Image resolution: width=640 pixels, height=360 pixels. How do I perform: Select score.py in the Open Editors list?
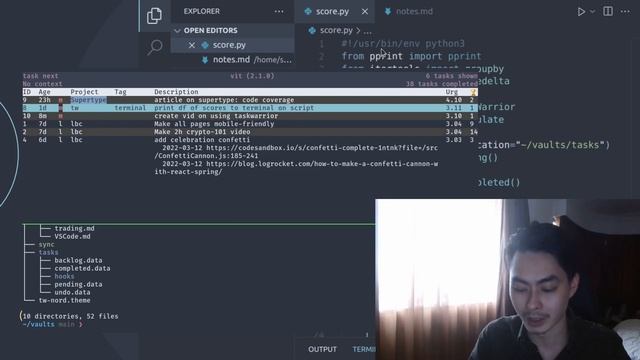click(233, 45)
